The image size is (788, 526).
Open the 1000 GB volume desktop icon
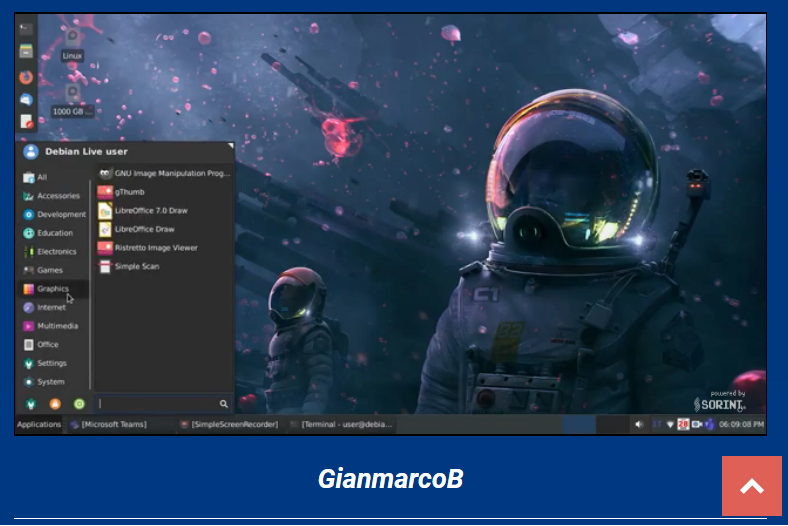click(73, 100)
